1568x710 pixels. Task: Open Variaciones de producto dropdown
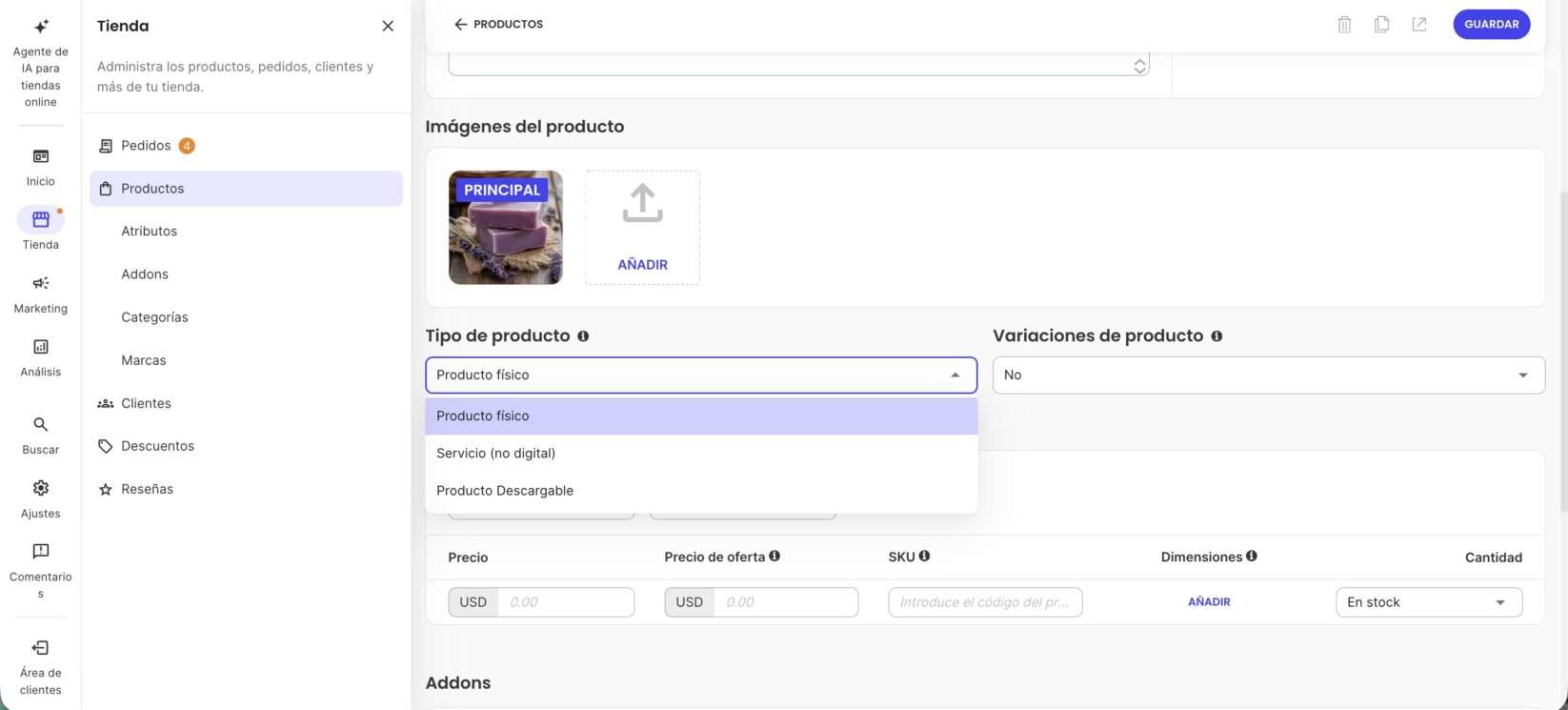(1269, 375)
